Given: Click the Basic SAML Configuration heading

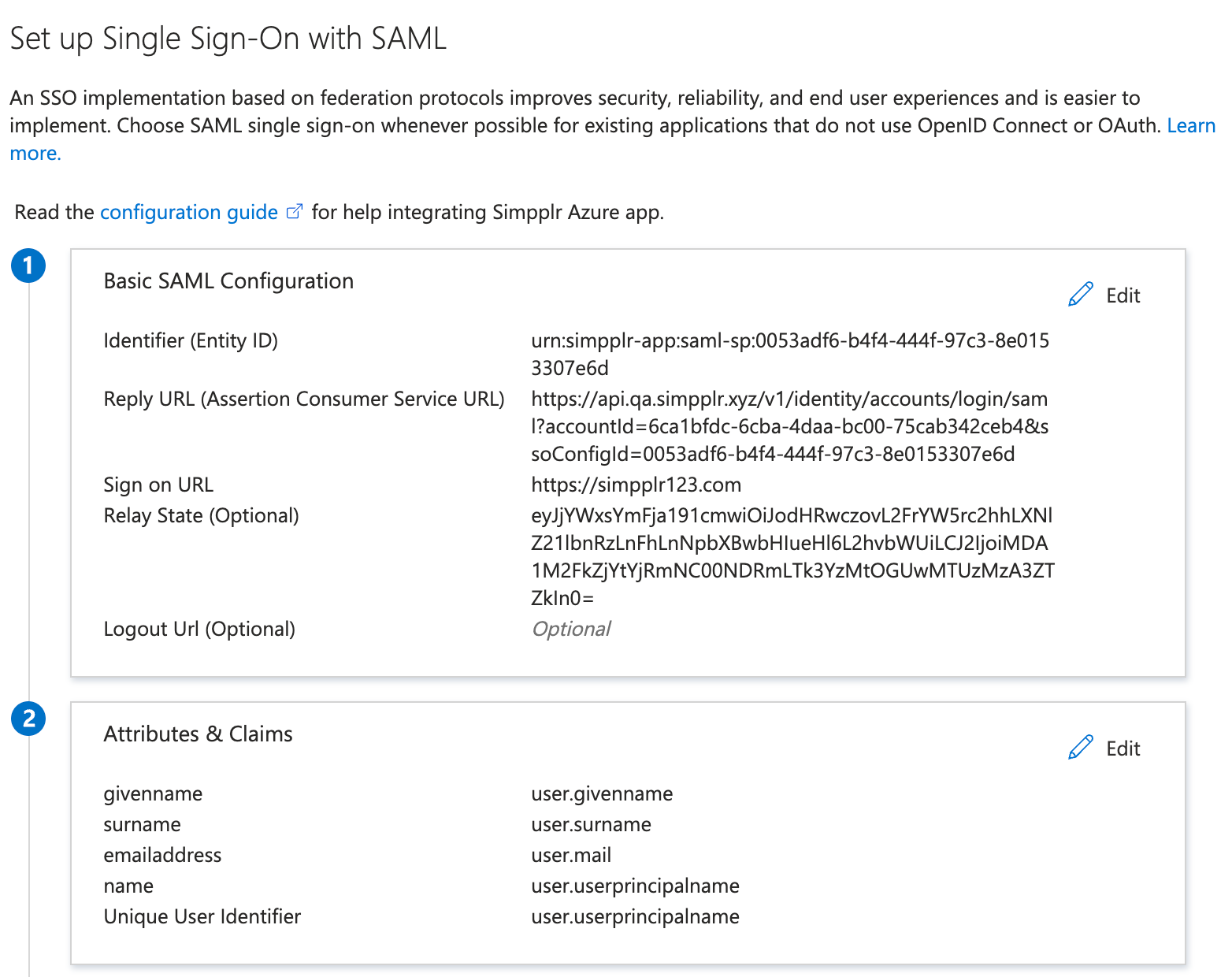Looking at the screenshot, I should (228, 281).
